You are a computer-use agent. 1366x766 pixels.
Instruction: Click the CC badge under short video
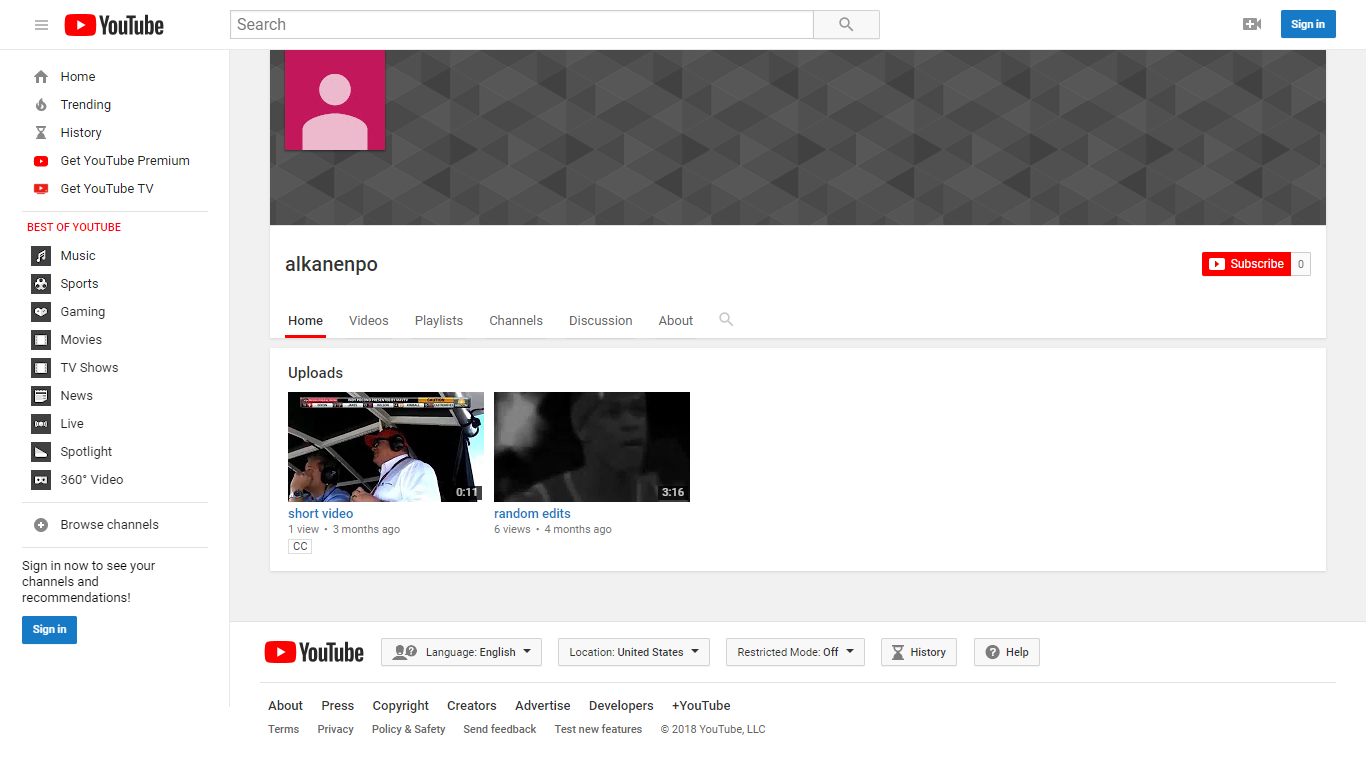tap(300, 547)
